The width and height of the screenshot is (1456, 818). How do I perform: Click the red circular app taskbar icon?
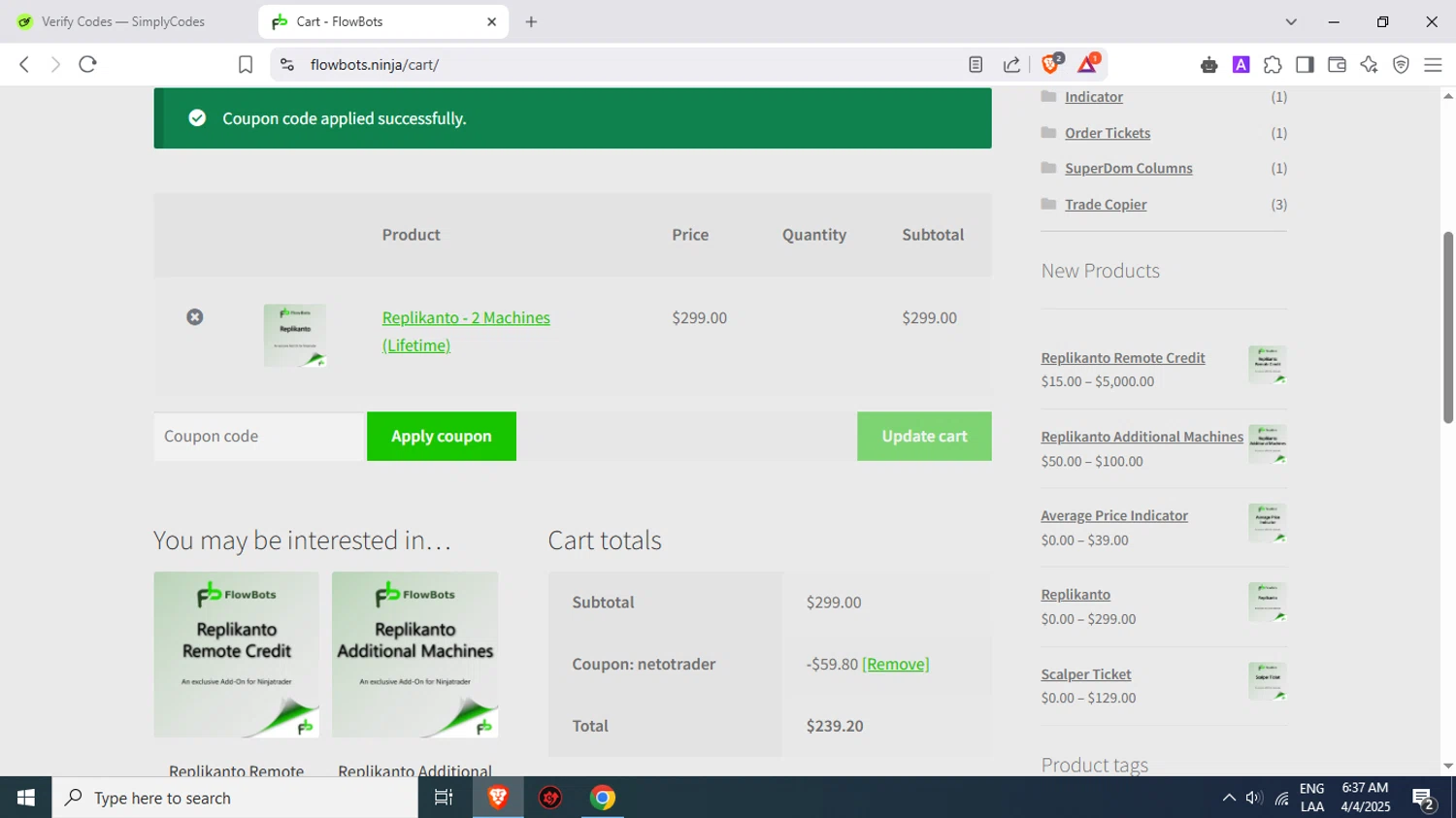[550, 798]
